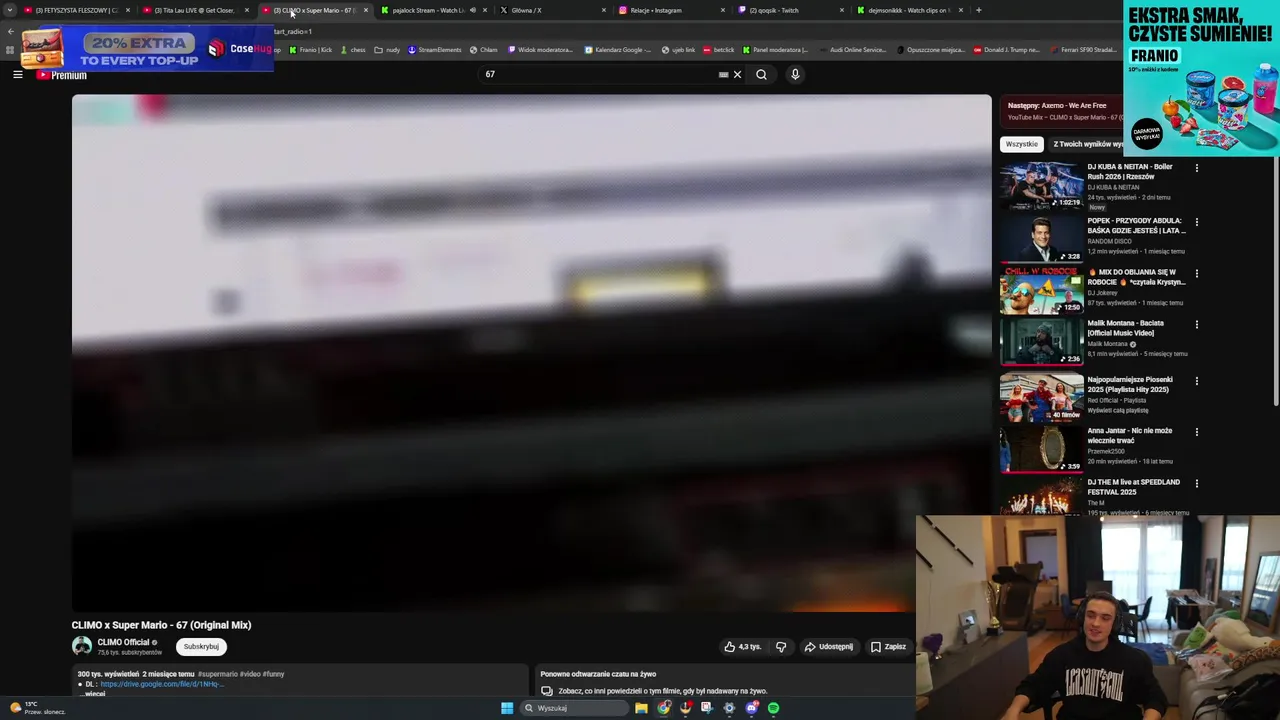Viewport: 1280px width, 720px height.
Task: Open the Audi Online Service bookmark
Action: [x=853, y=50]
